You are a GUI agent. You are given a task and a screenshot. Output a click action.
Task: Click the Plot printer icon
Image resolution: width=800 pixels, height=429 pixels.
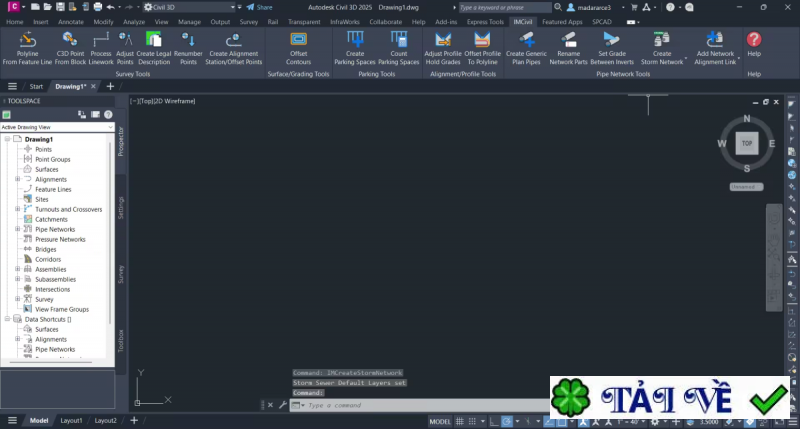pos(98,7)
